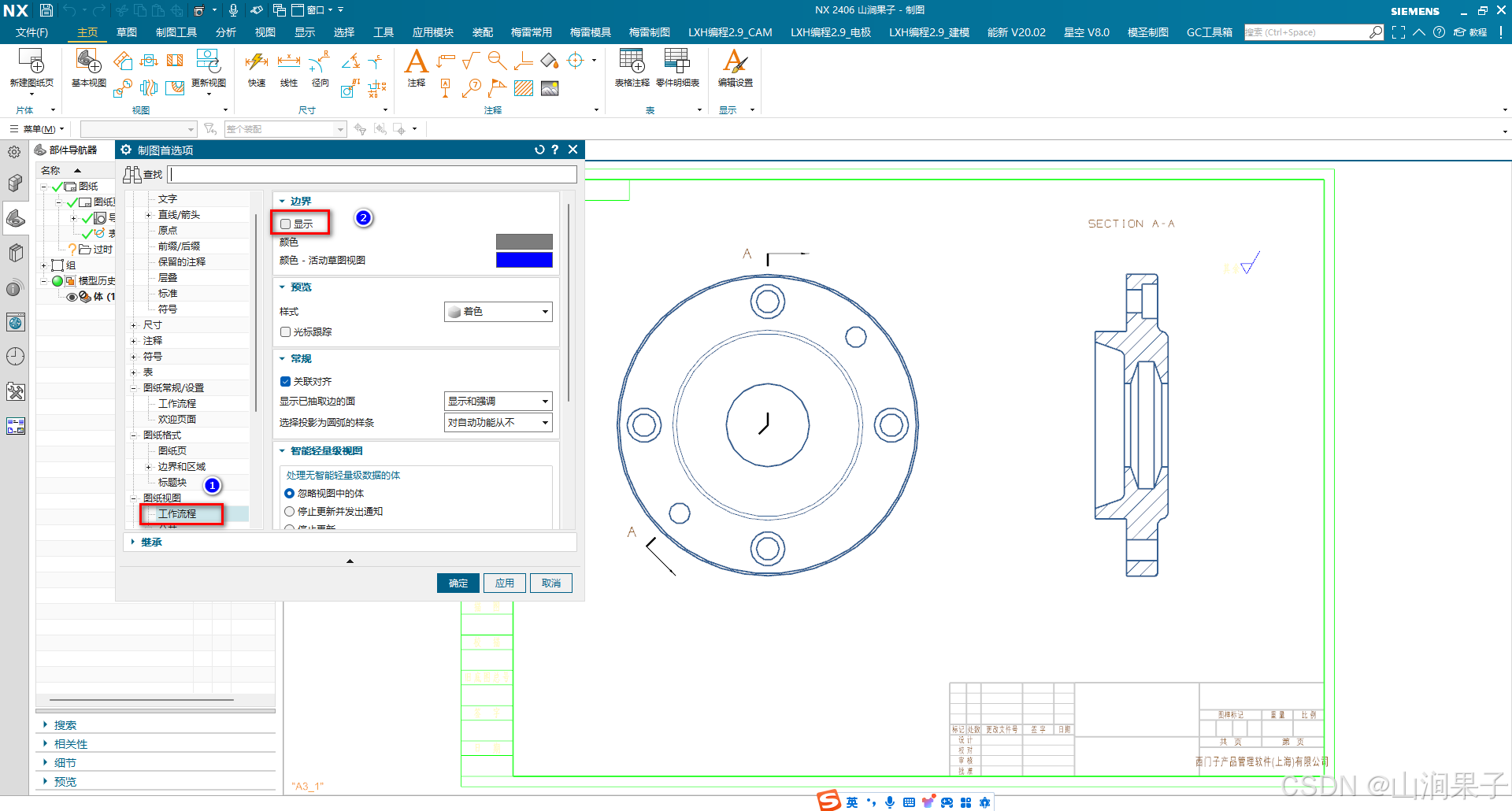Click the center mark icon
Viewport: 1512px width, 811px height.
[x=576, y=61]
